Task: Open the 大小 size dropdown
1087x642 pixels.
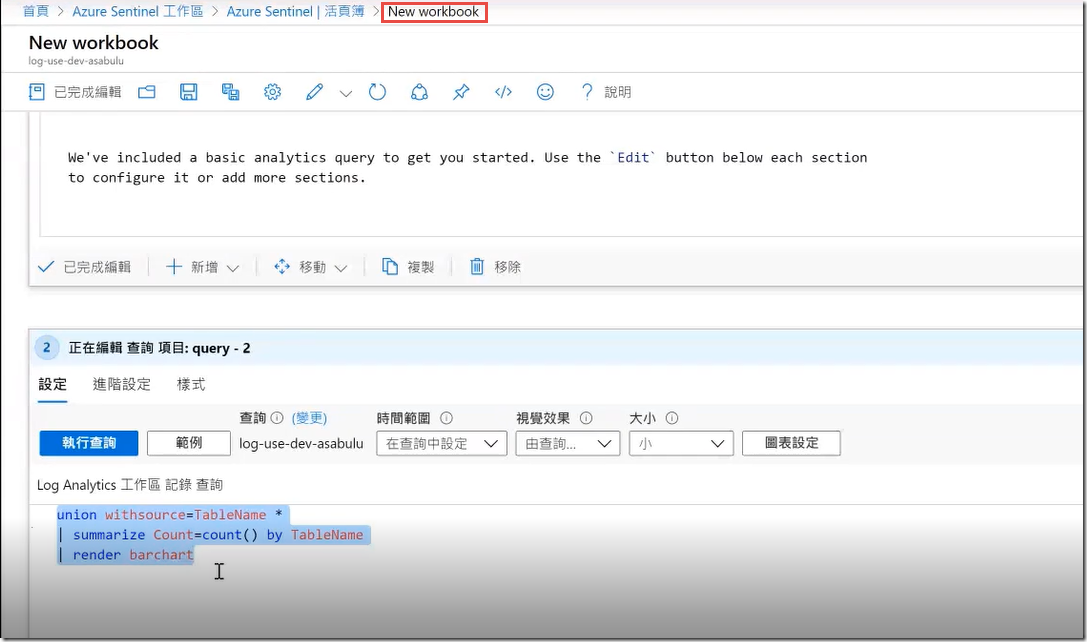Action: click(x=681, y=444)
